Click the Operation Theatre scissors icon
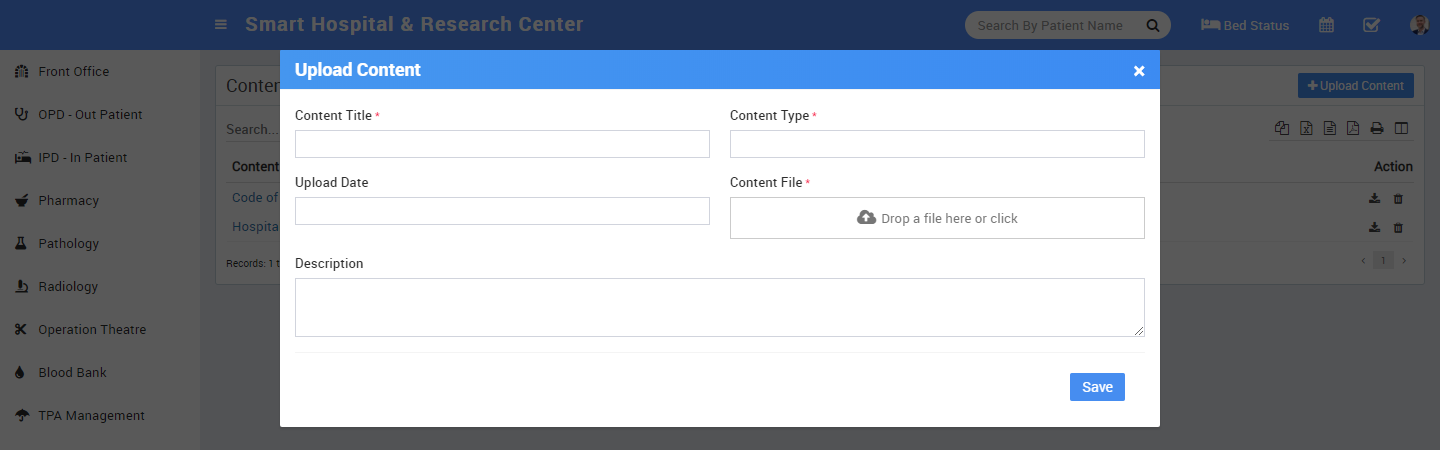The height and width of the screenshot is (450, 1440). coord(20,330)
